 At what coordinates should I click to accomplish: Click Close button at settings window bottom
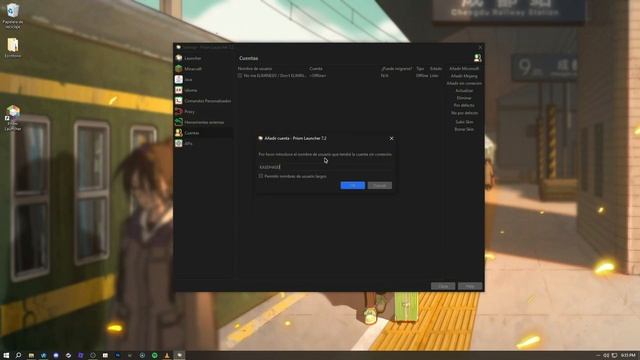(443, 286)
